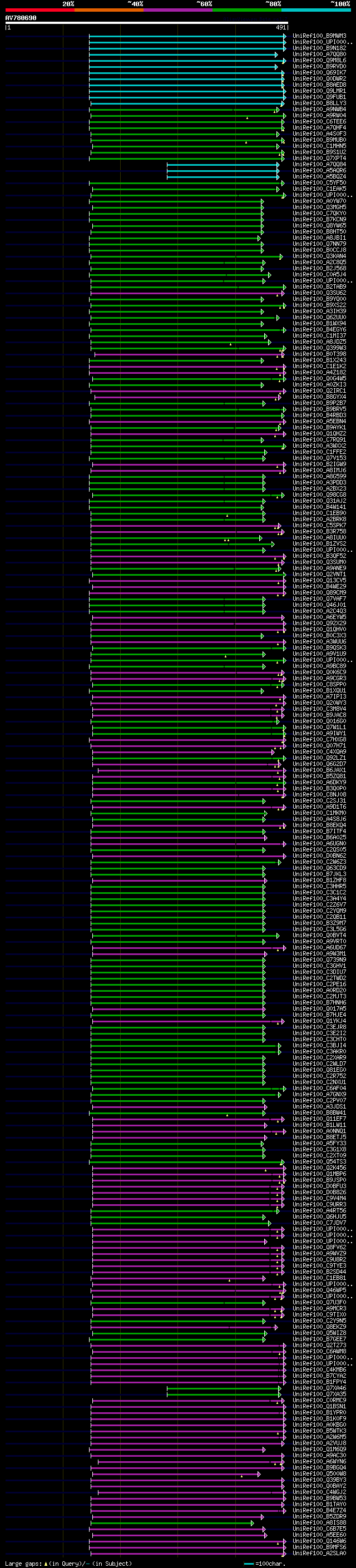Click the green alignment bar for C3C1C2
The width and height of the screenshot is (356, 1568).
(177, 893)
